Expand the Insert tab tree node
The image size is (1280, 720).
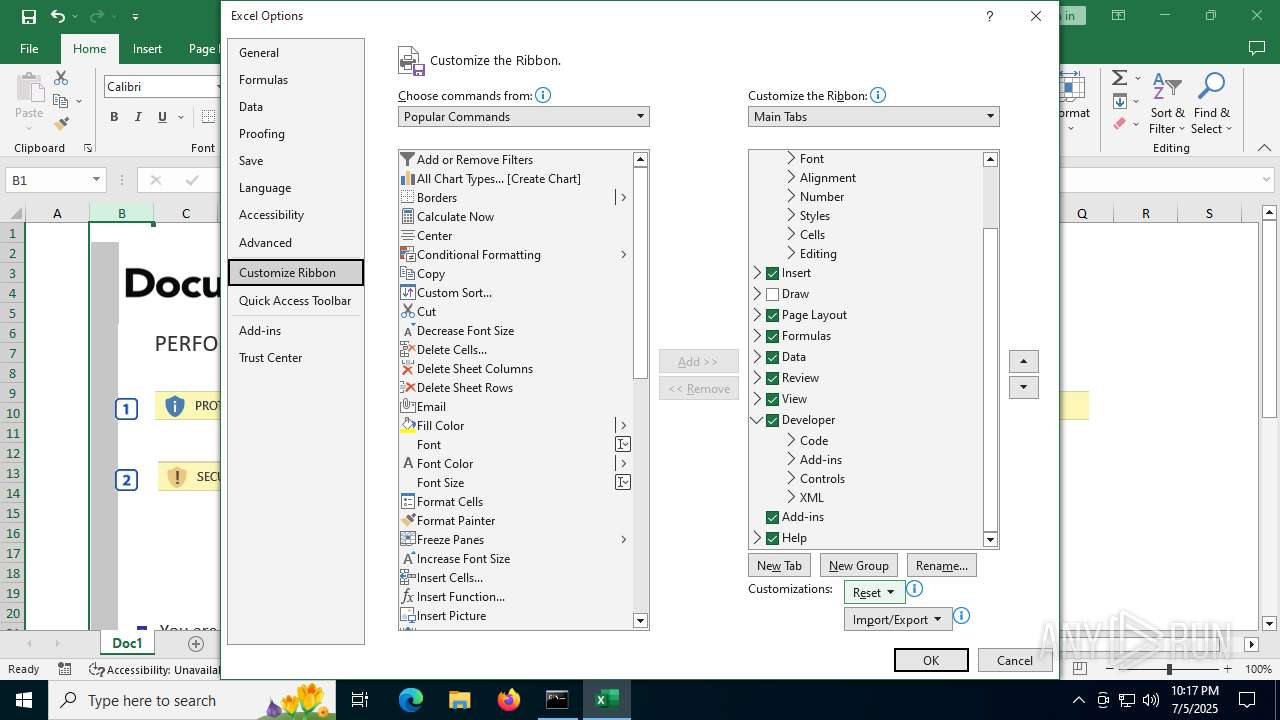point(757,273)
